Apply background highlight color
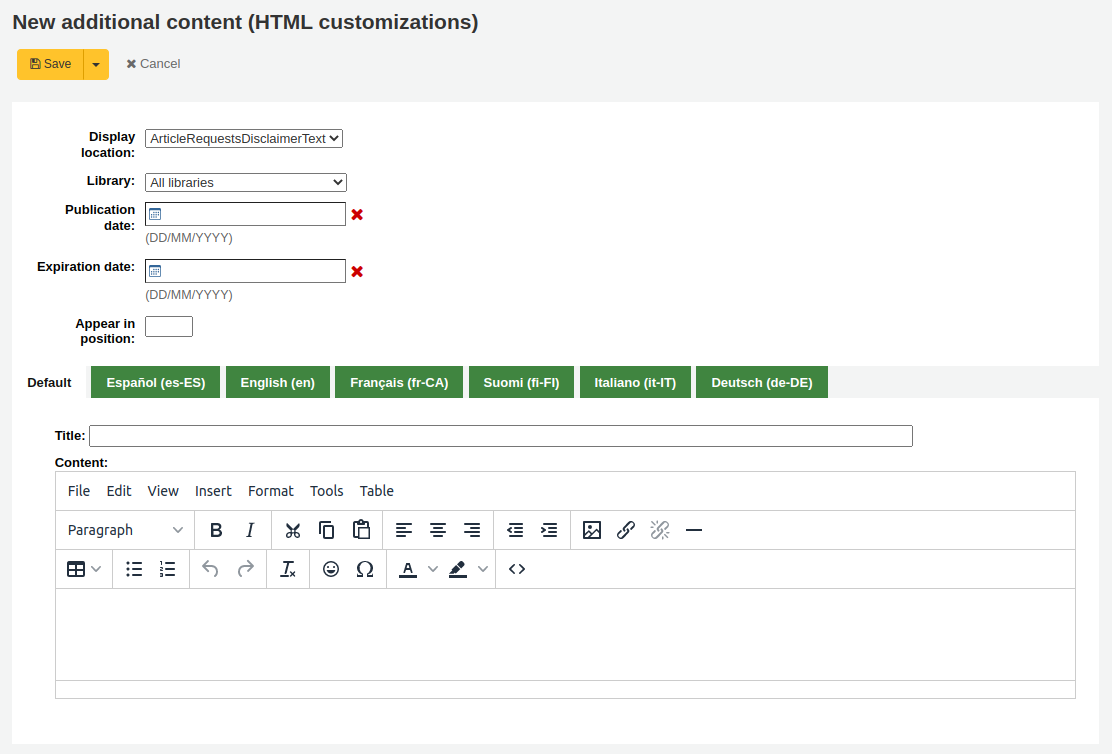Viewport: 1112px width, 754px height. coord(458,569)
